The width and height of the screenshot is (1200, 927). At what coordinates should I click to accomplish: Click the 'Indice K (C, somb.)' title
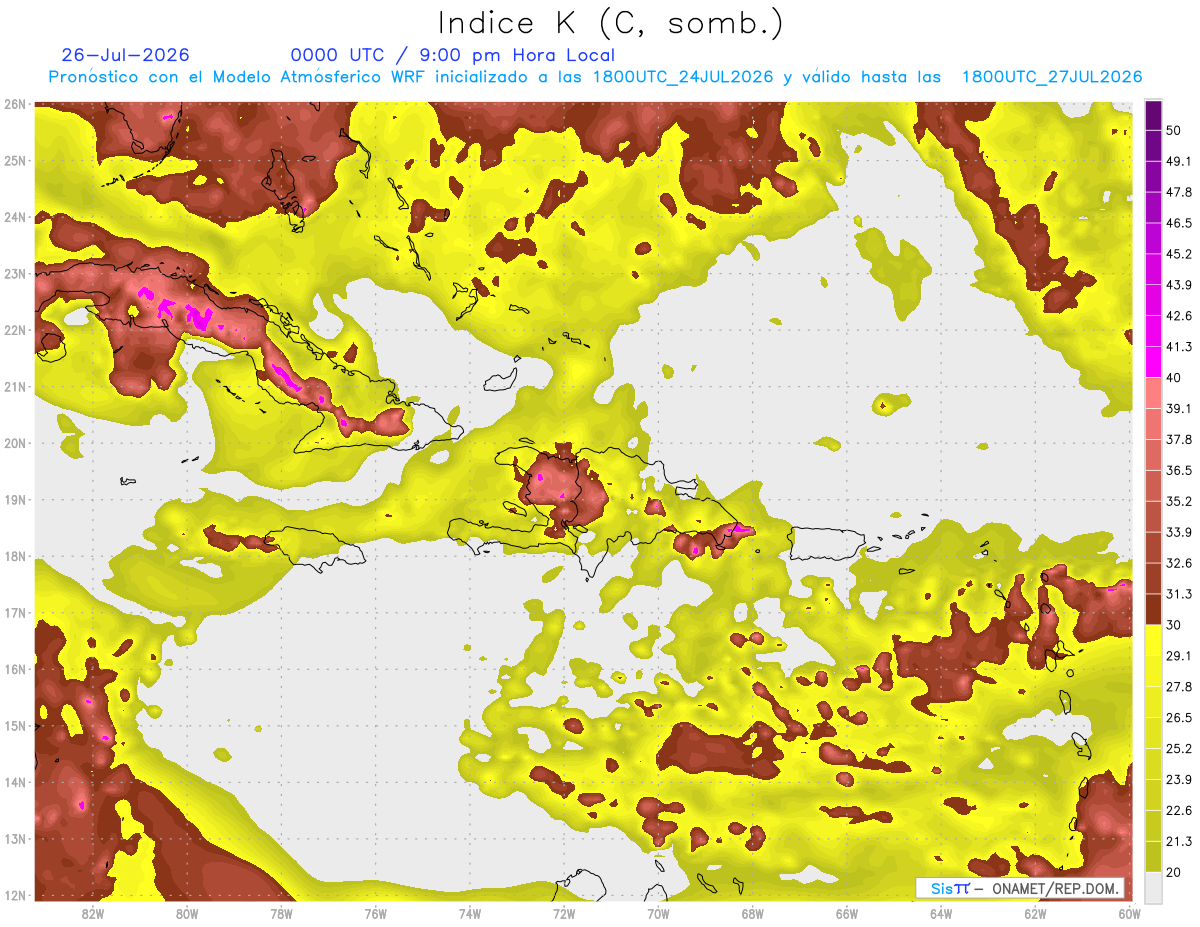pos(611,23)
